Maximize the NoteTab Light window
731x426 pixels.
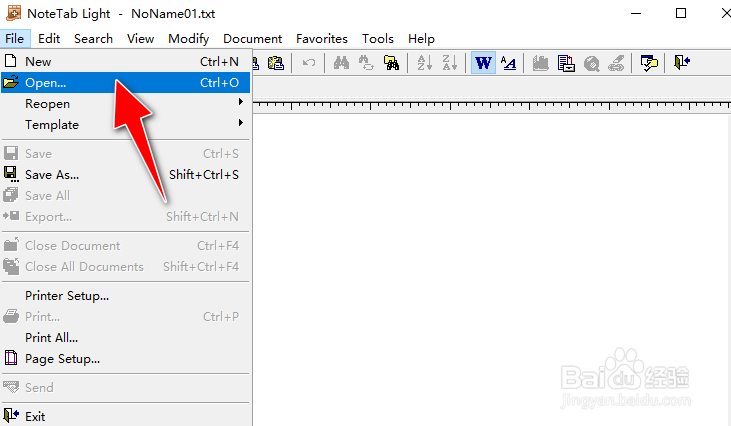coord(681,14)
